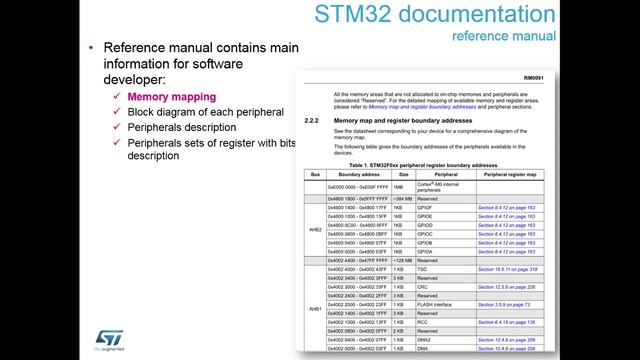
Task: Click the 'AHB1' bus cell
Action: (315, 309)
